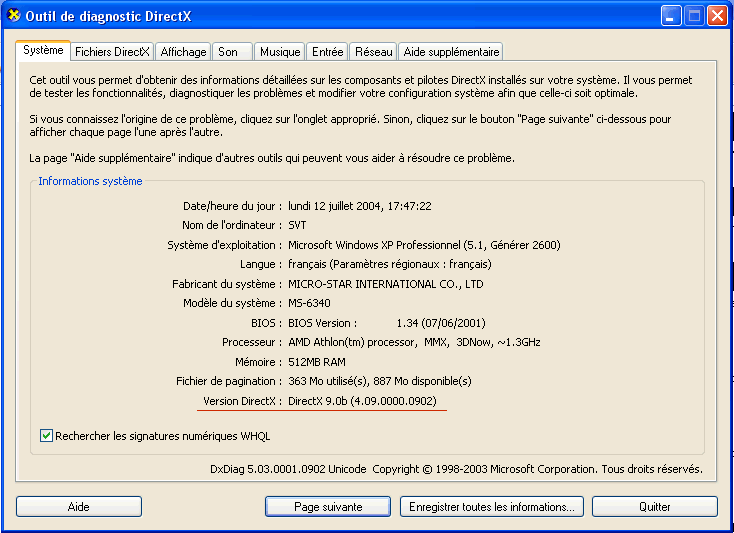The width and height of the screenshot is (734, 533).
Task: Open the Aide supplémentaire tab
Action: tap(451, 52)
